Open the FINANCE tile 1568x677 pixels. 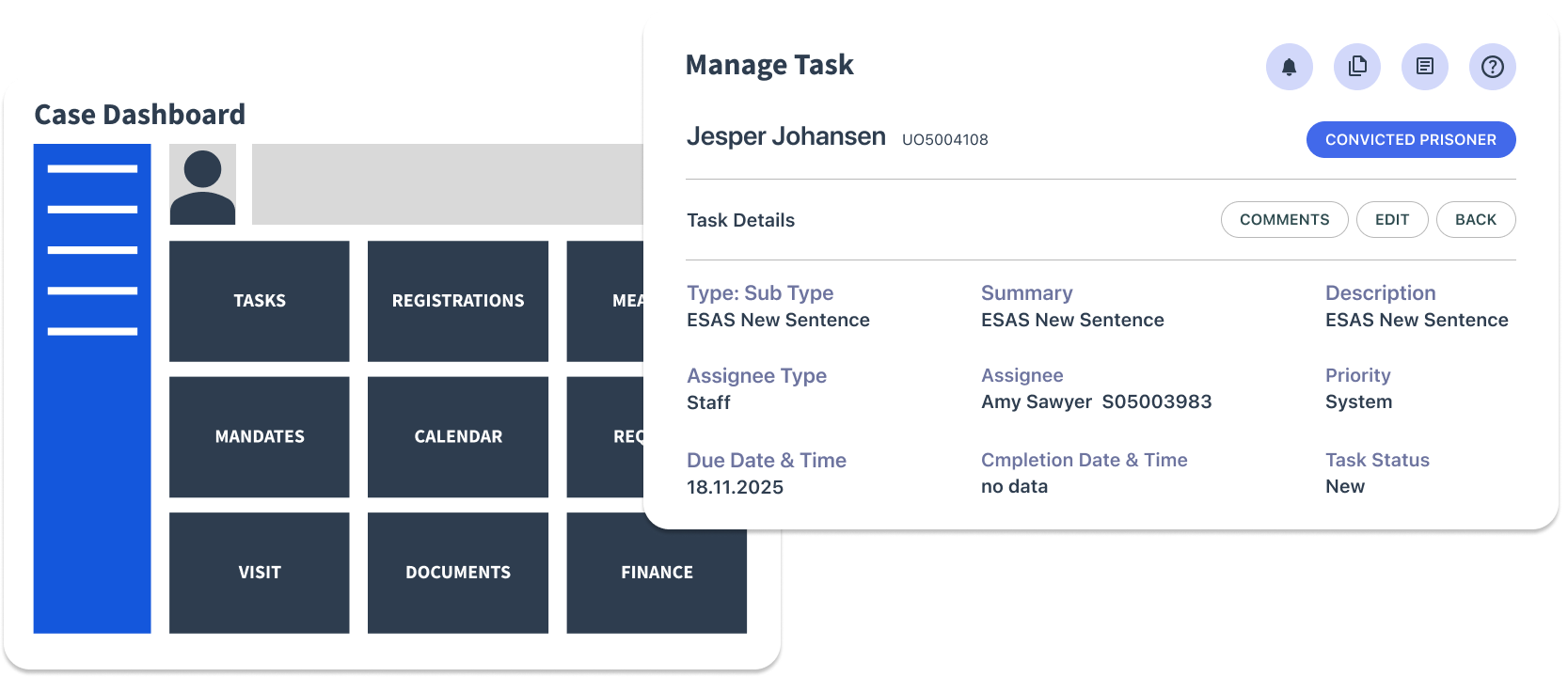tap(656, 572)
